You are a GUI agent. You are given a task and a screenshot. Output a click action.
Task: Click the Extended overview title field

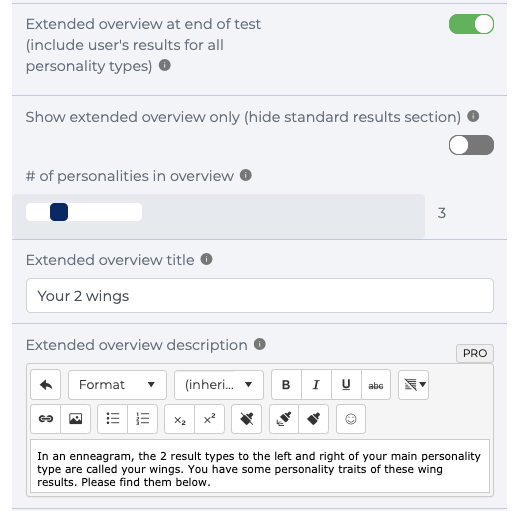click(x=260, y=296)
